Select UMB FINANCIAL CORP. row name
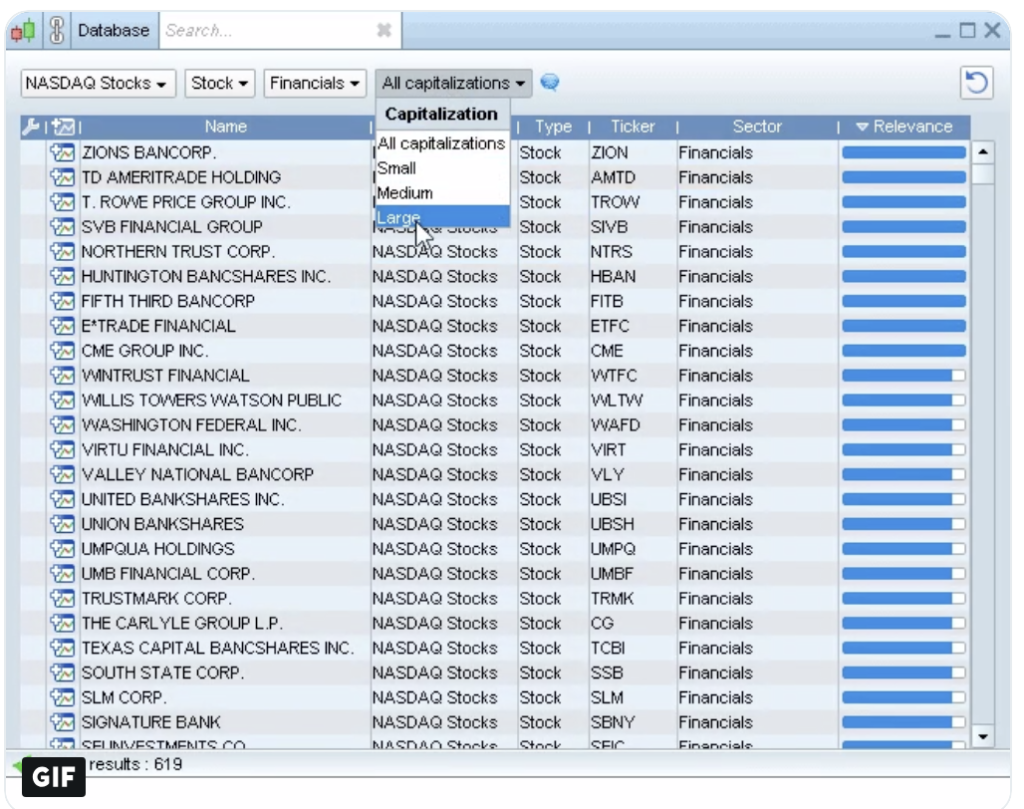The width and height of the screenshot is (1024, 809). (168, 574)
